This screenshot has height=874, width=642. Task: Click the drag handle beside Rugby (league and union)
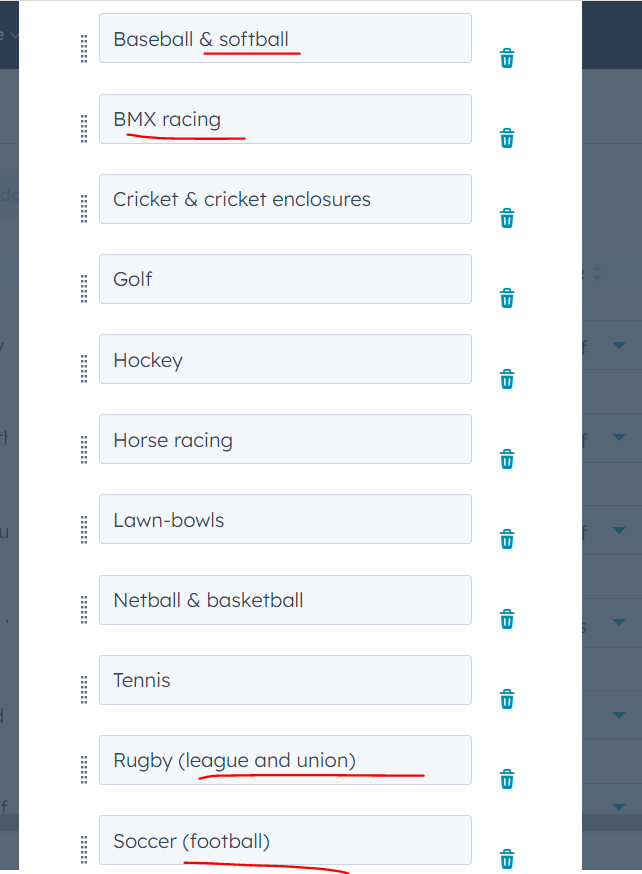[84, 771]
